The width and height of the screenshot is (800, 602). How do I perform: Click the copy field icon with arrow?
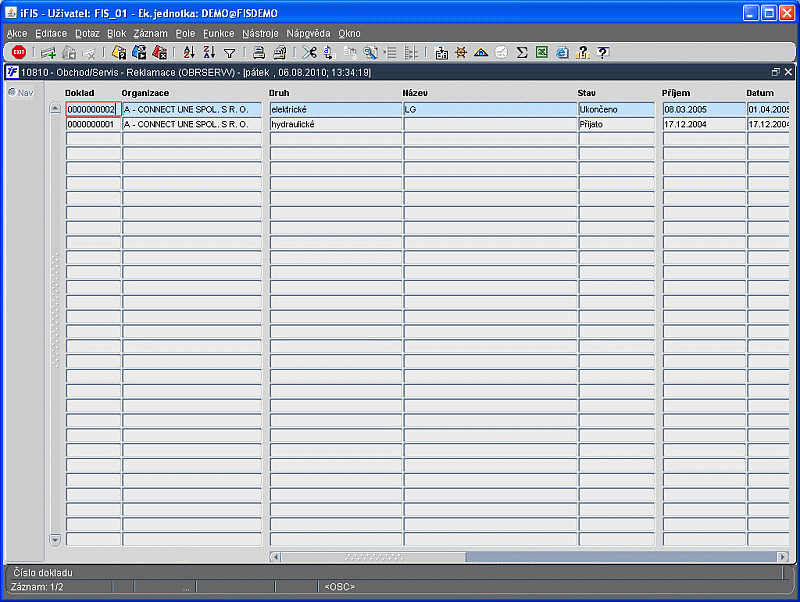pos(330,52)
